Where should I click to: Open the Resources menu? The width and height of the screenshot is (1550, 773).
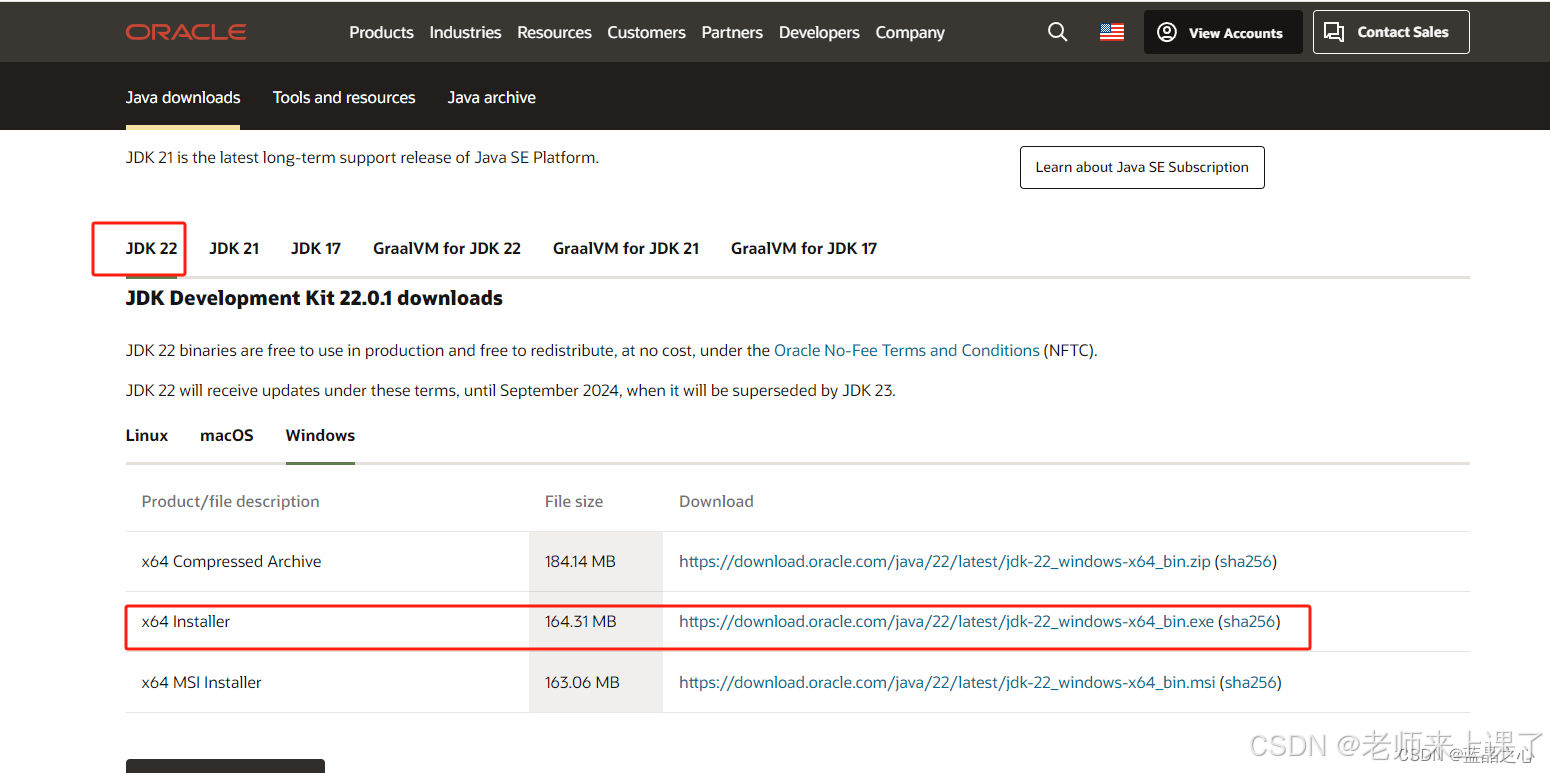point(554,32)
